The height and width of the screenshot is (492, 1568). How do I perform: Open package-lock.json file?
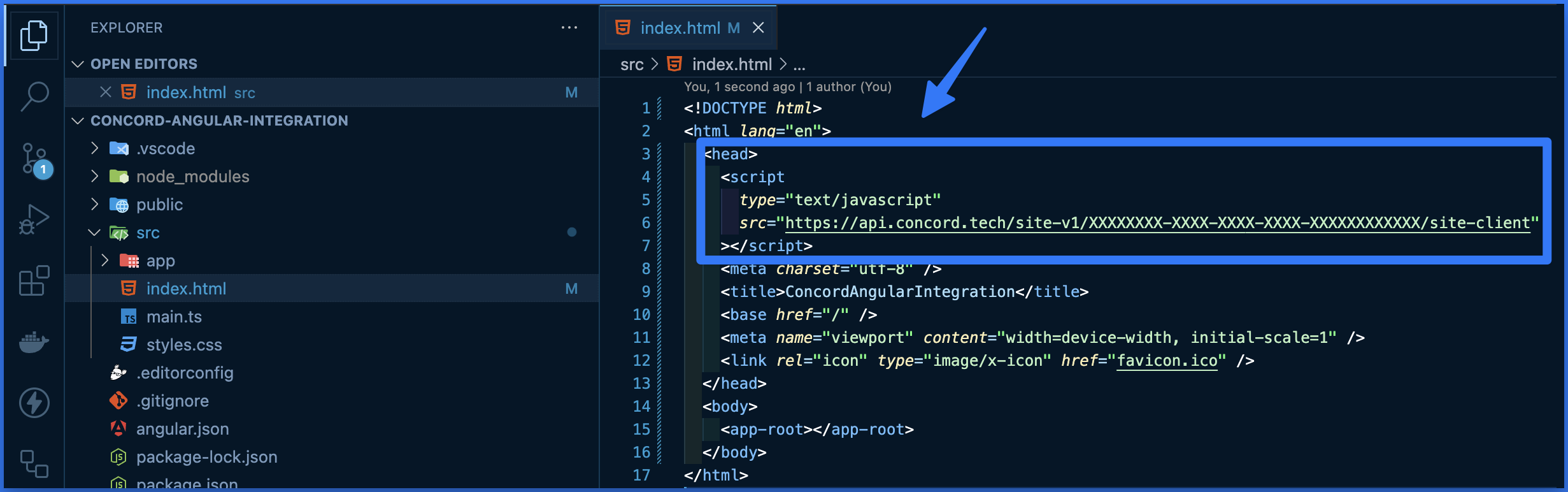point(331,457)
